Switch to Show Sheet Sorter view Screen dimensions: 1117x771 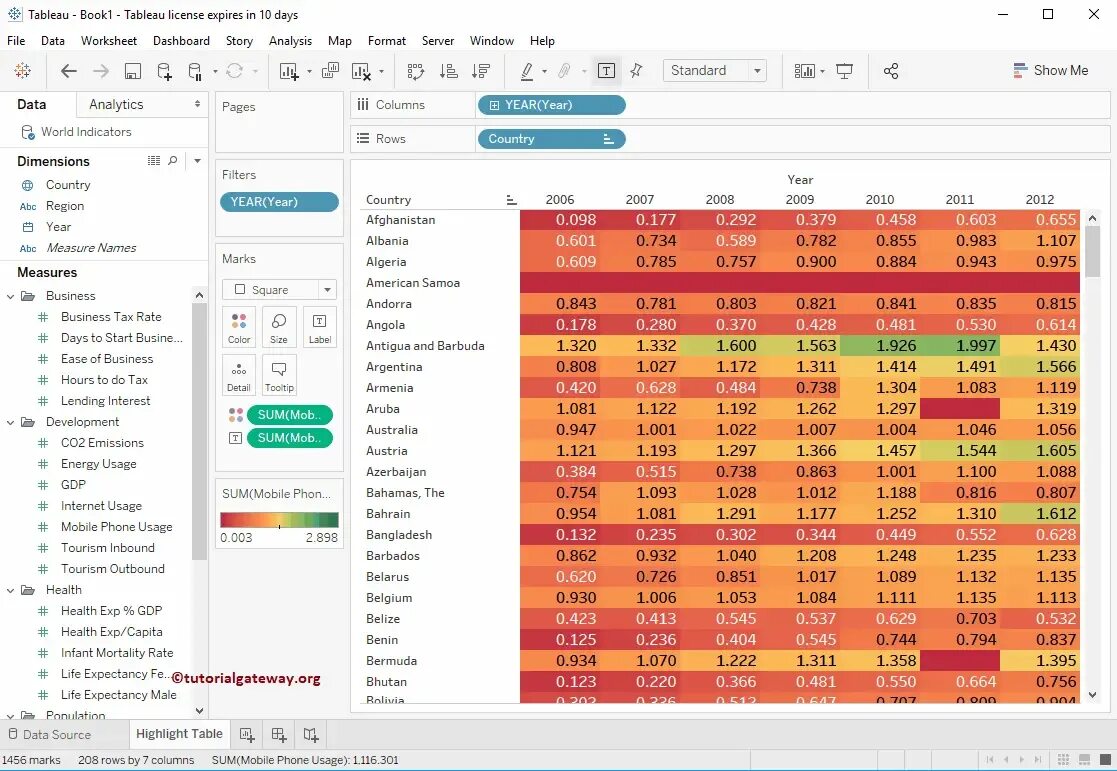click(1063, 760)
